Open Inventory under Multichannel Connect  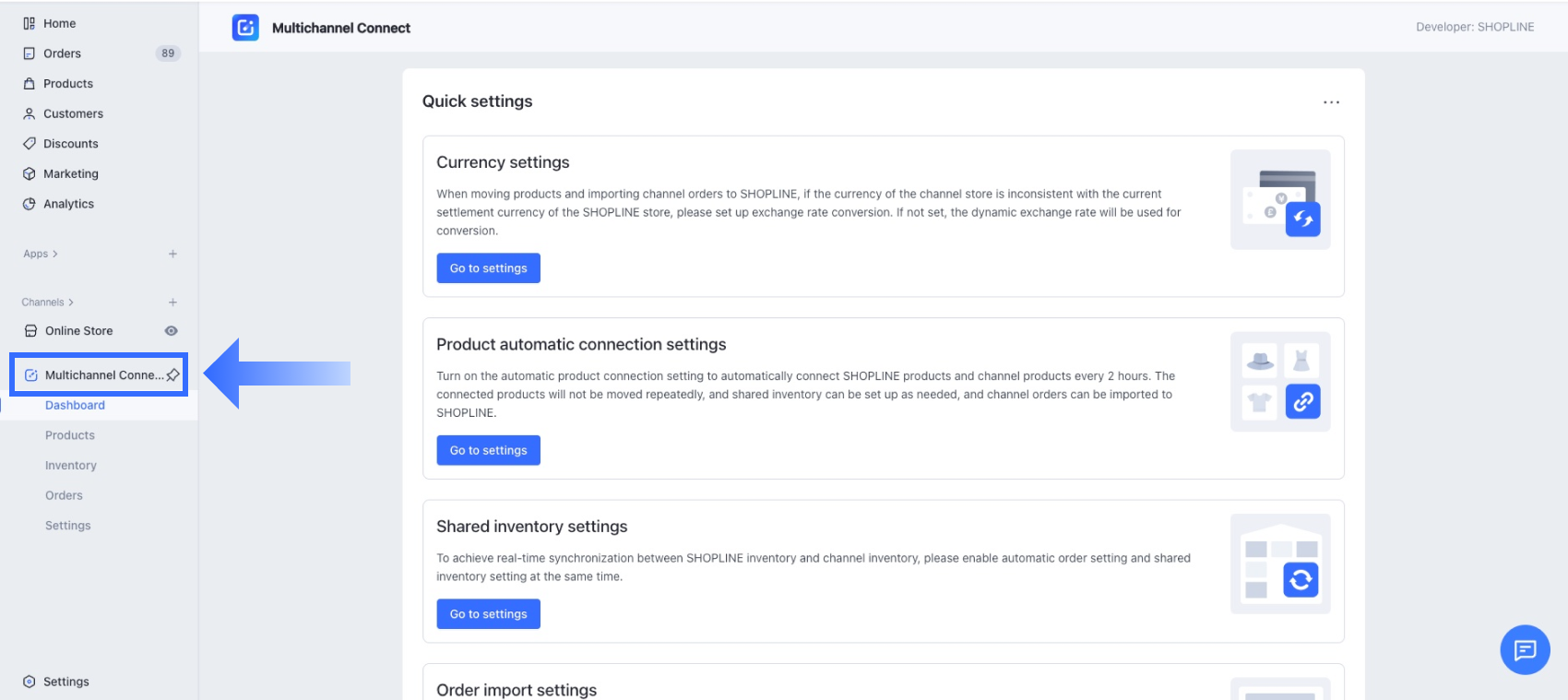(x=71, y=466)
